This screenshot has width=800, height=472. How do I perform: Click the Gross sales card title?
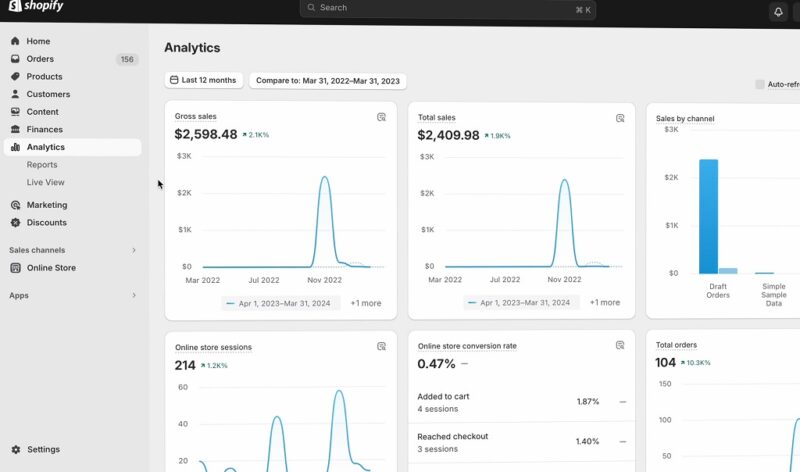tap(195, 117)
